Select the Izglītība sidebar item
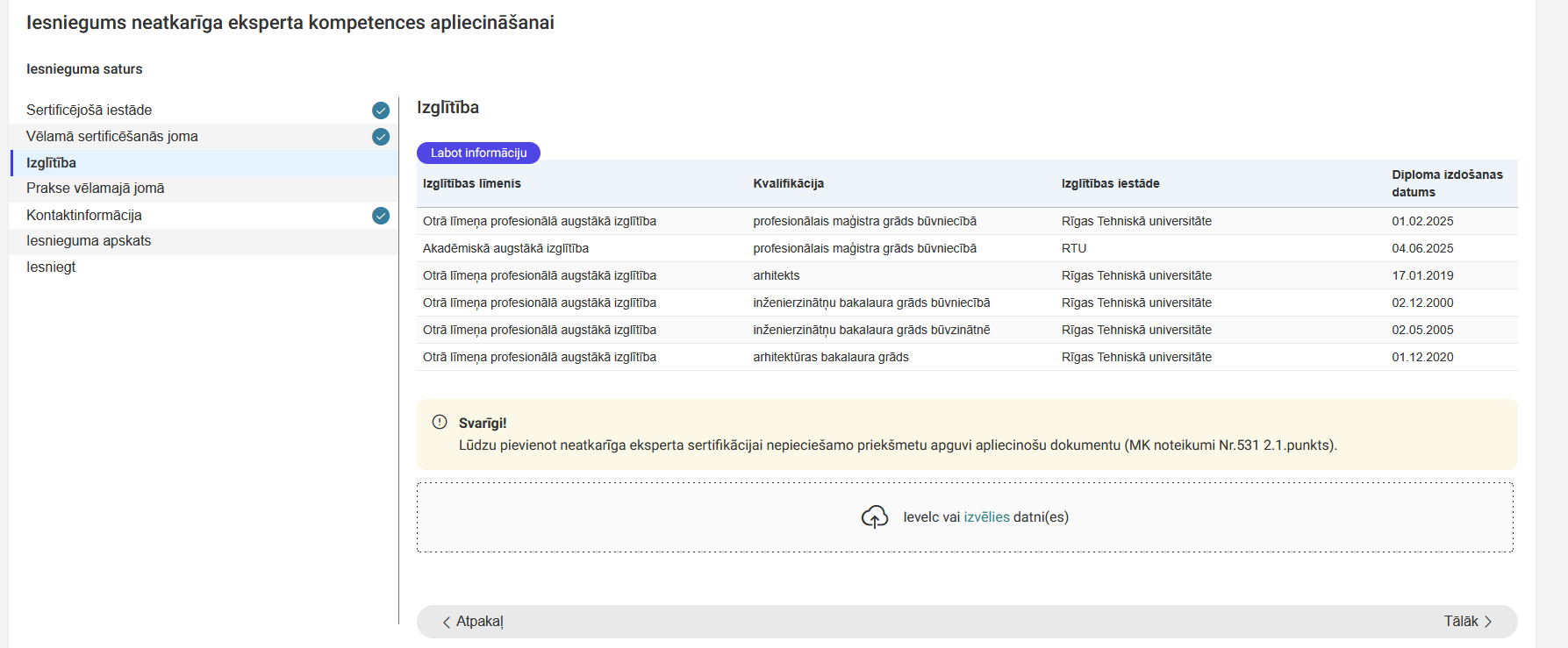Image resolution: width=1568 pixels, height=648 pixels. (51, 163)
